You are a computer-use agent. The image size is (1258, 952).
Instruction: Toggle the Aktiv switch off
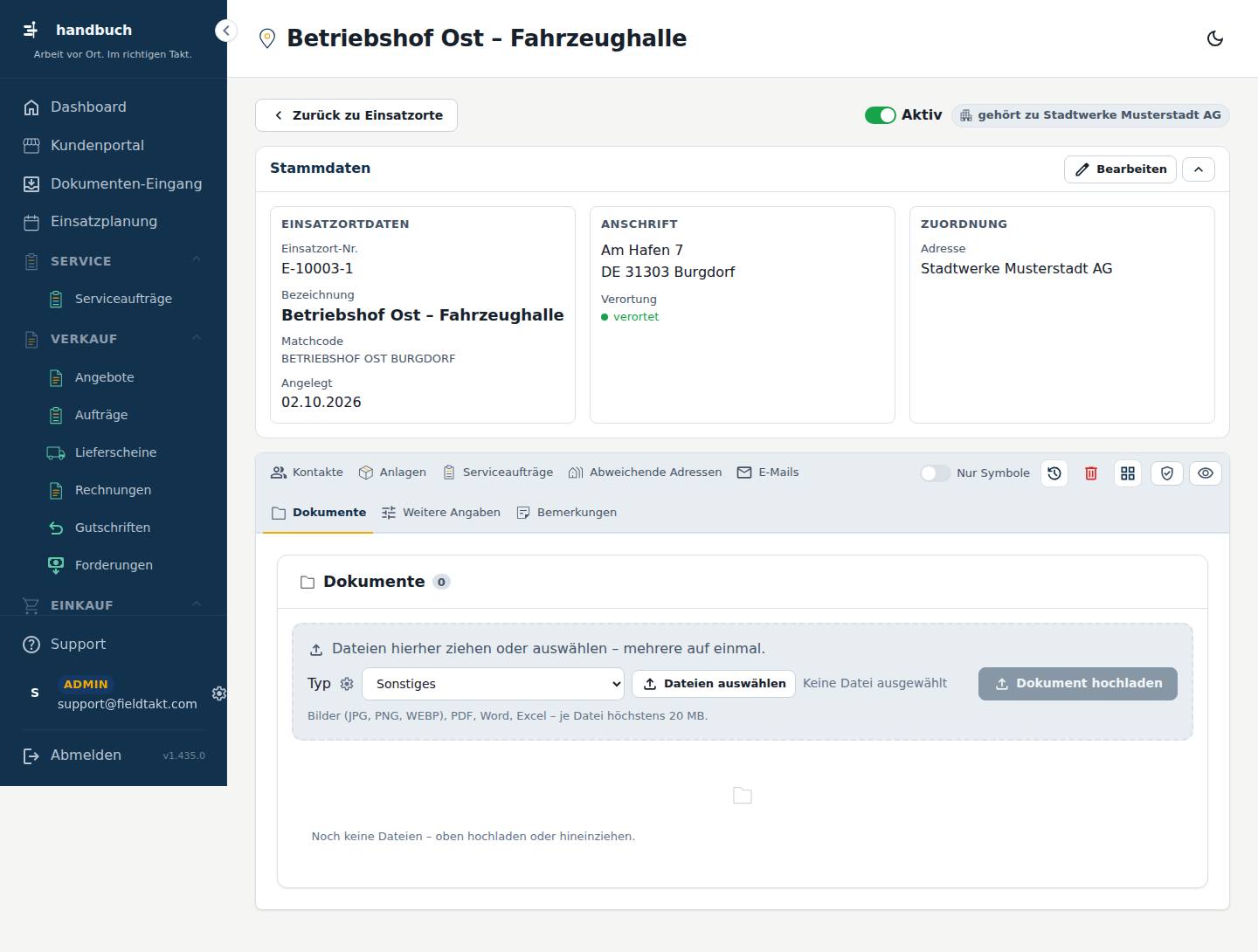click(x=880, y=115)
